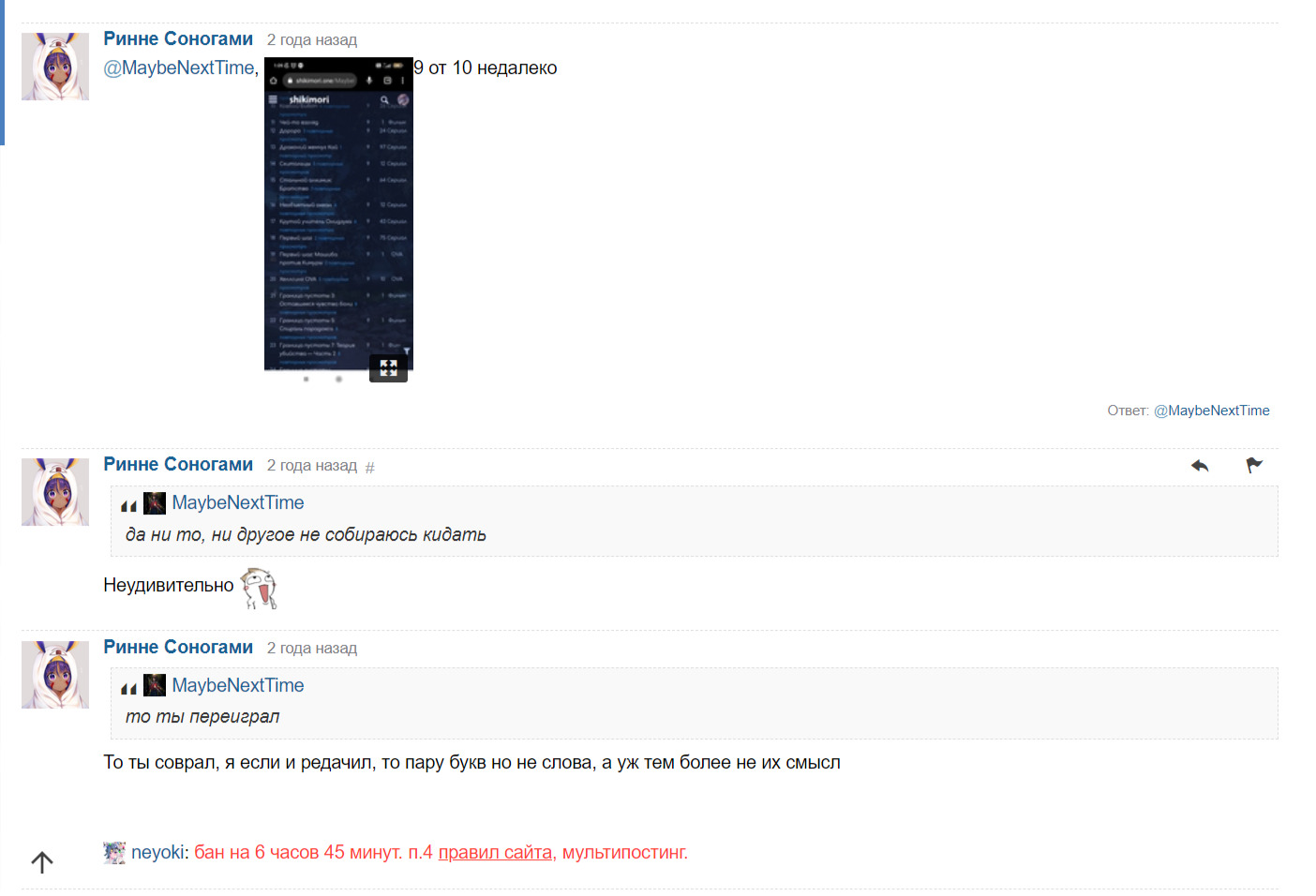The image size is (1316, 896).
Task: Click Ринне Соногами name on second comment
Action: [178, 465]
